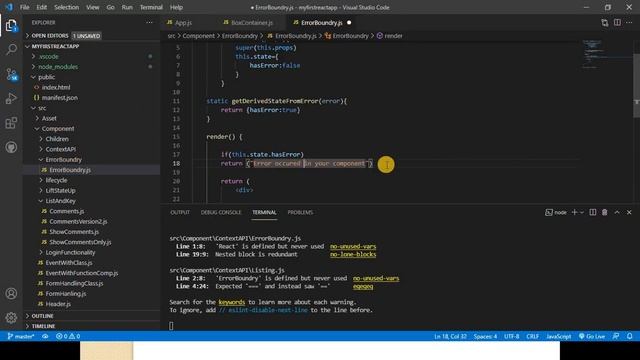Click the open changes editor icon
This screenshot has height=360, width=640.
pyautogui.click(x=604, y=23)
